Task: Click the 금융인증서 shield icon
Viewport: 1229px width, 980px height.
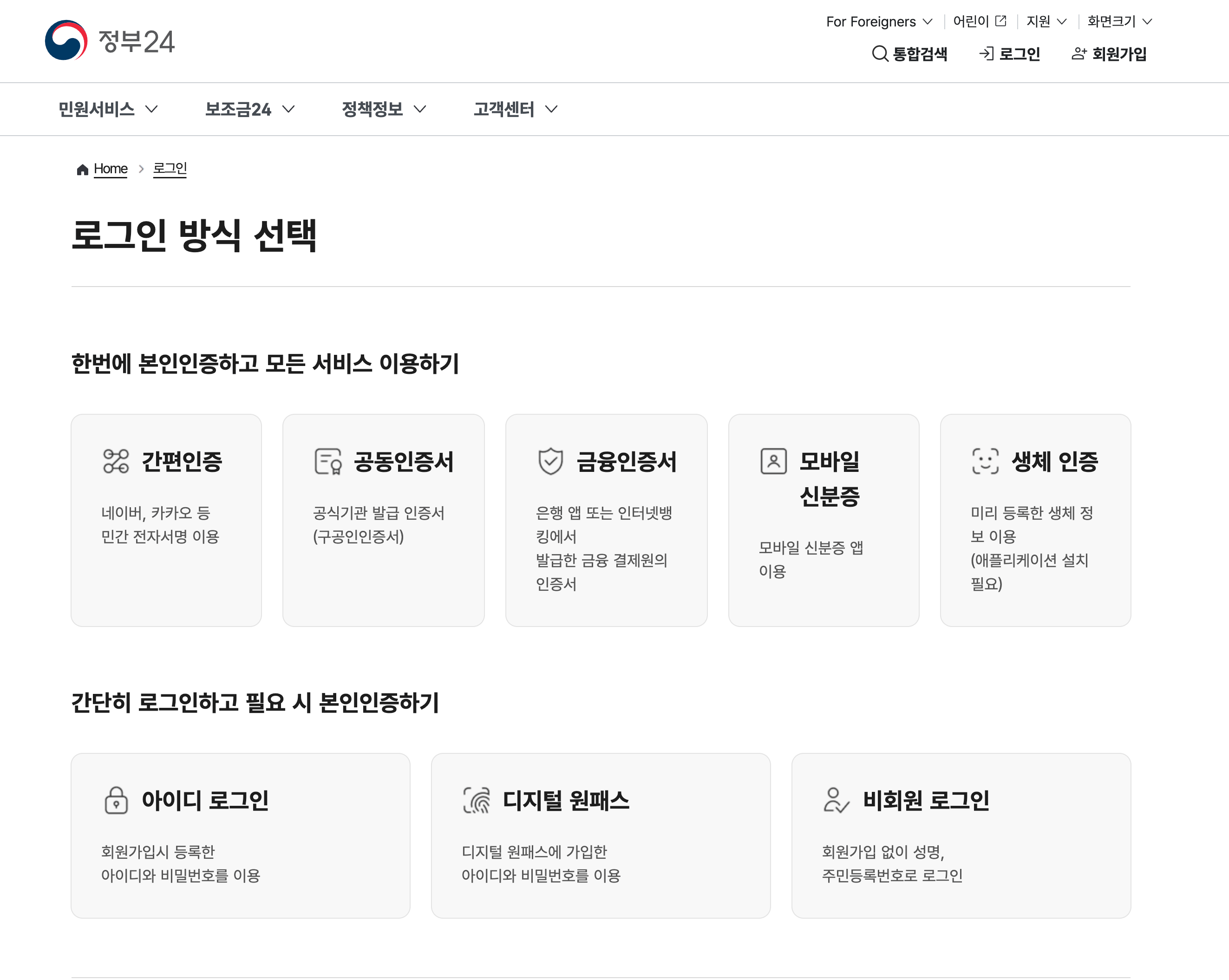Action: (550, 461)
